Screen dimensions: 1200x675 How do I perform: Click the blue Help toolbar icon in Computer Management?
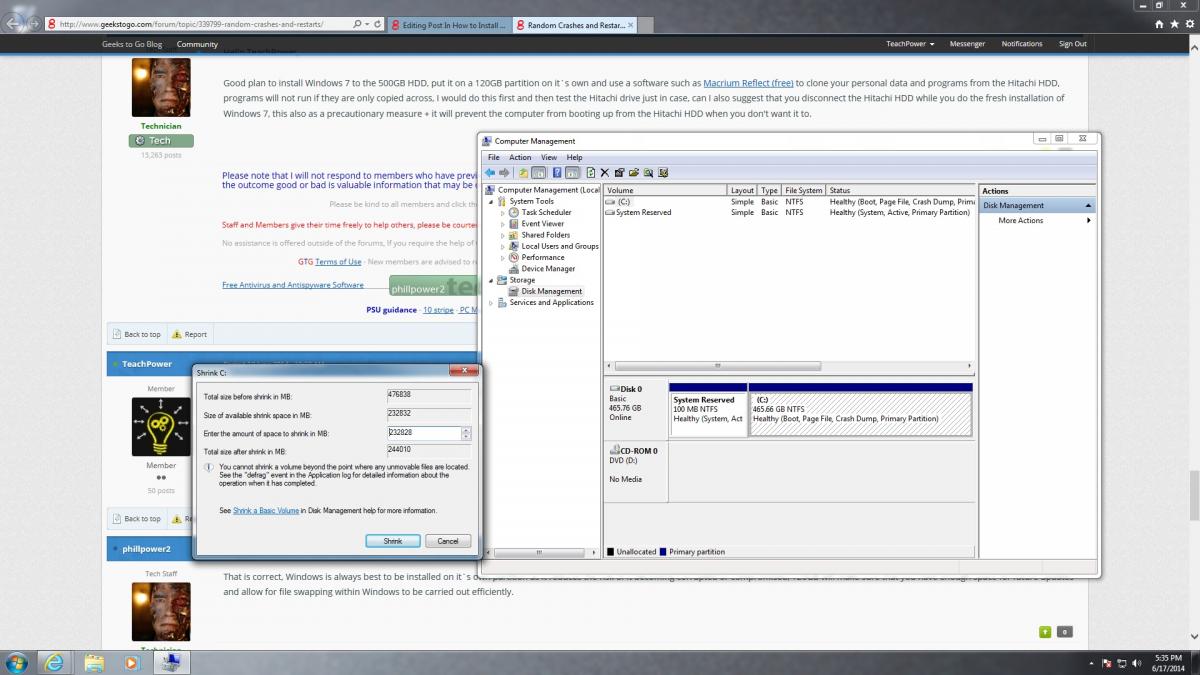(x=557, y=173)
